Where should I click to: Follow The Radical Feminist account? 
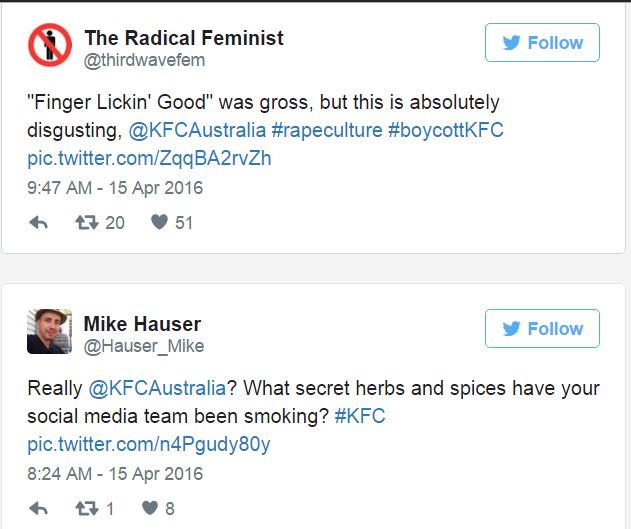pos(542,43)
